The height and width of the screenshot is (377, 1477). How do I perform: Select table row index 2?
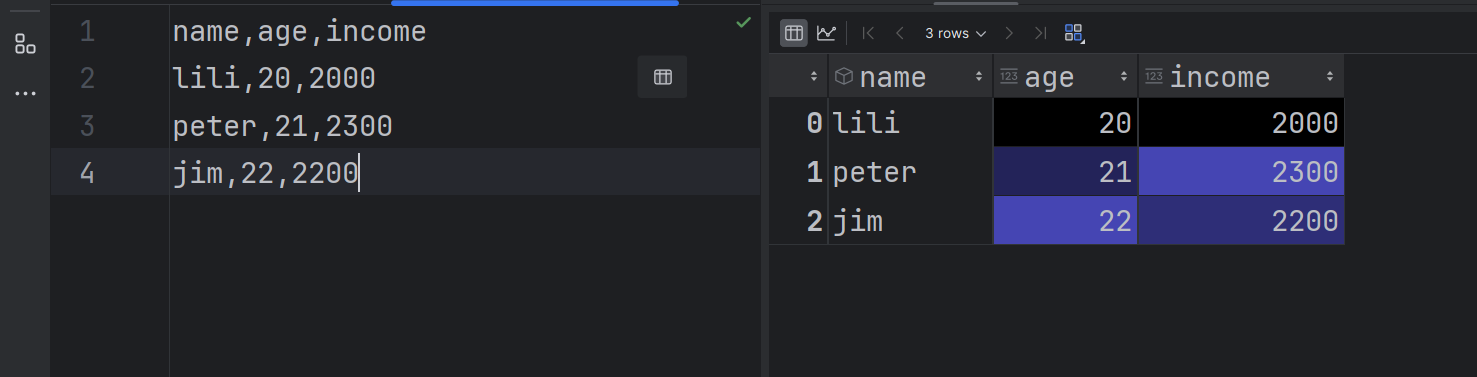(799, 220)
